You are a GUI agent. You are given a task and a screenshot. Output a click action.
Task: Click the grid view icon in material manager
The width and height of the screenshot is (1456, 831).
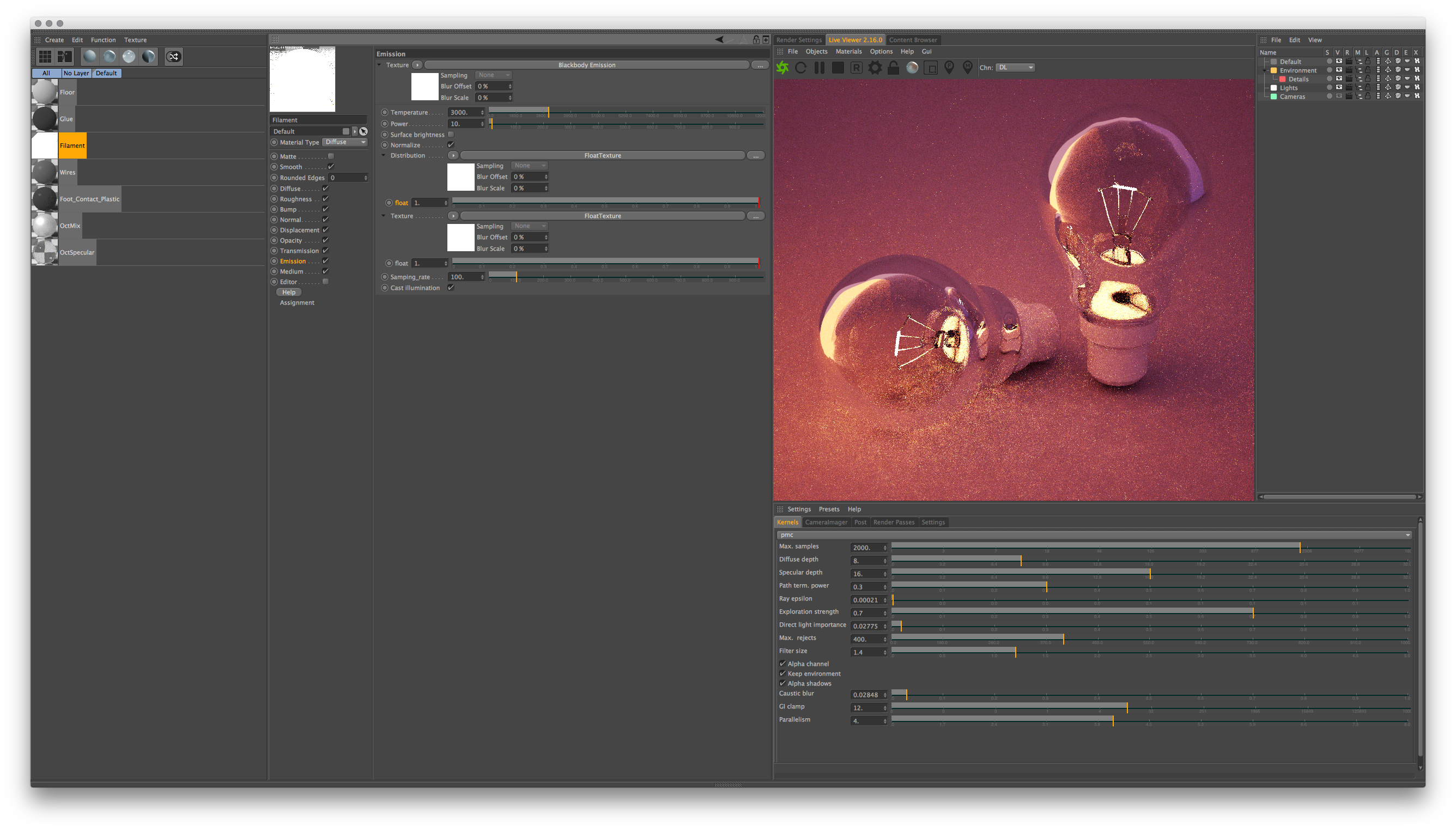pos(45,57)
